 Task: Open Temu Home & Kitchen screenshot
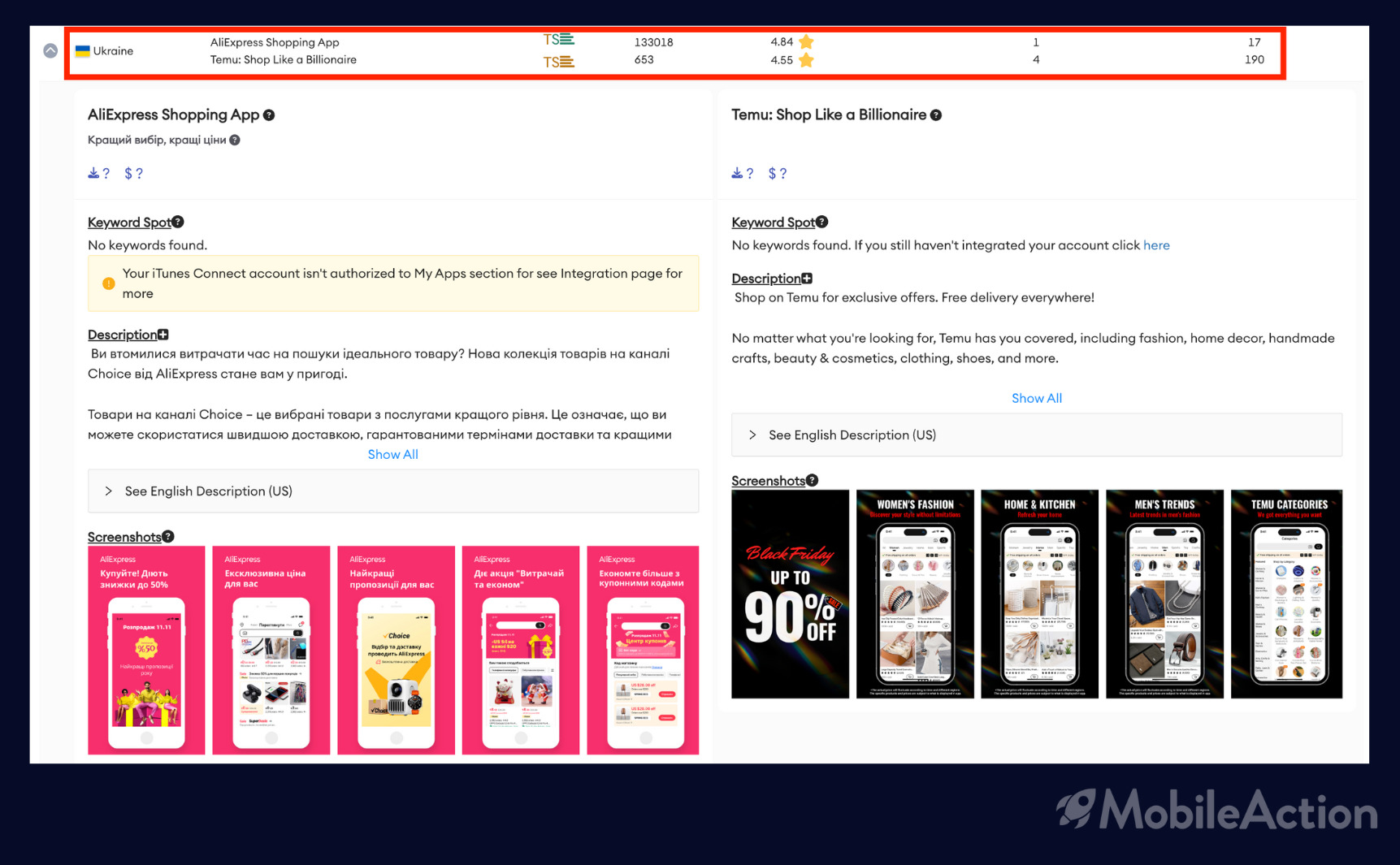coord(1040,594)
